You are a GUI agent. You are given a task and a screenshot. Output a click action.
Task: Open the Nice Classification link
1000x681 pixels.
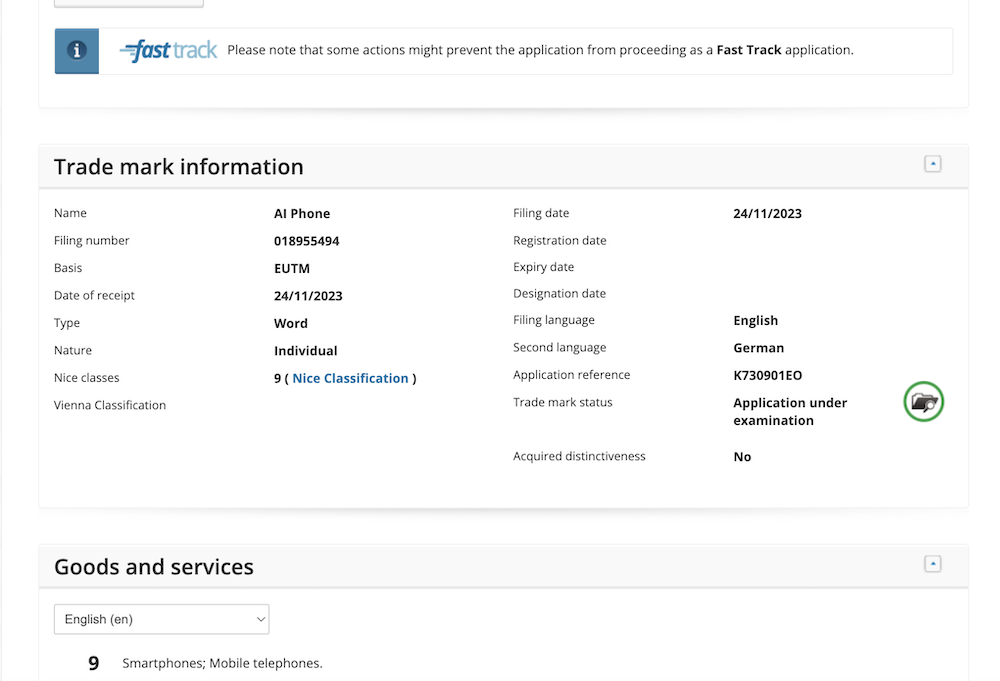(x=350, y=378)
